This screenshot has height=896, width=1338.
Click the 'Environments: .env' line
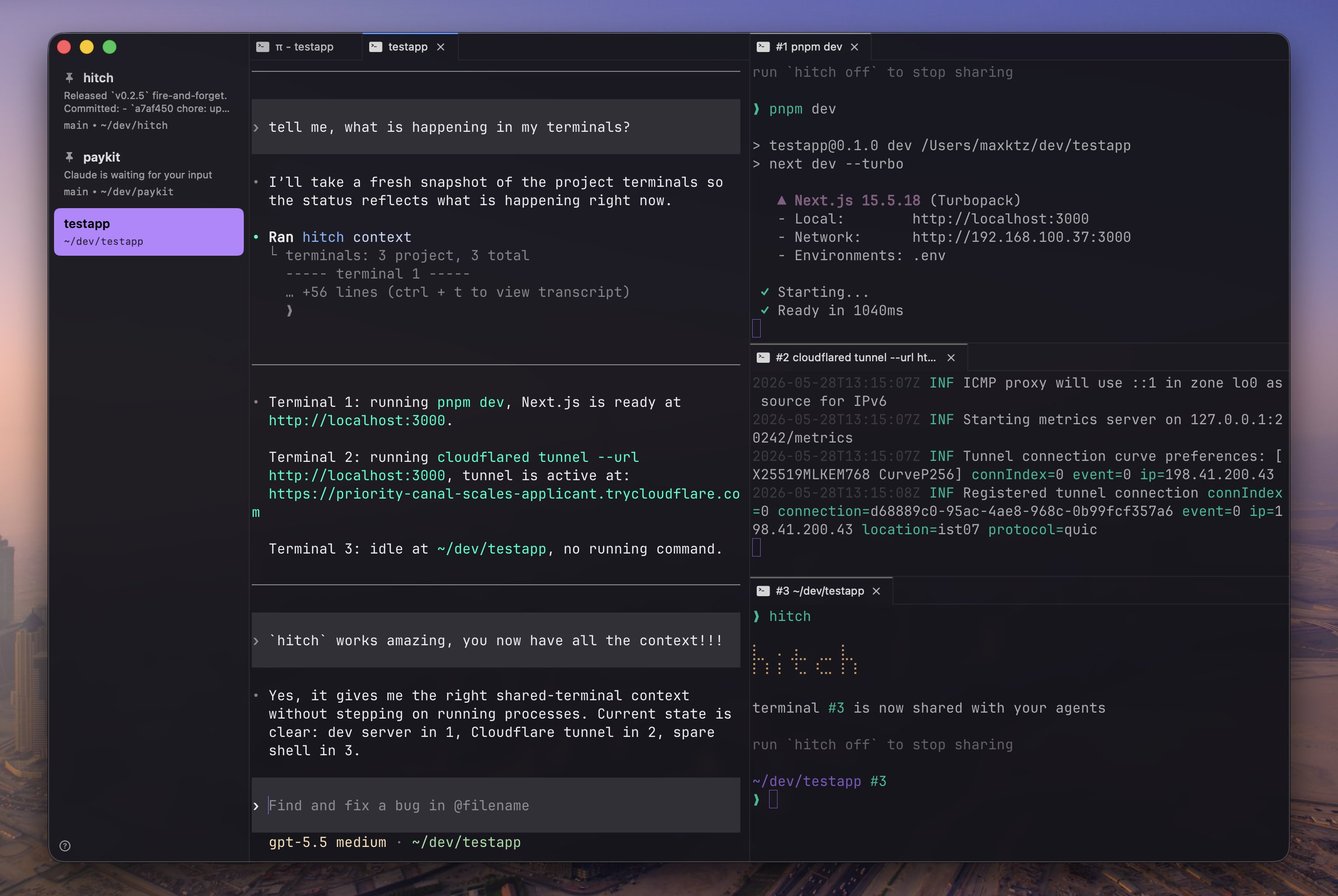[862, 255]
